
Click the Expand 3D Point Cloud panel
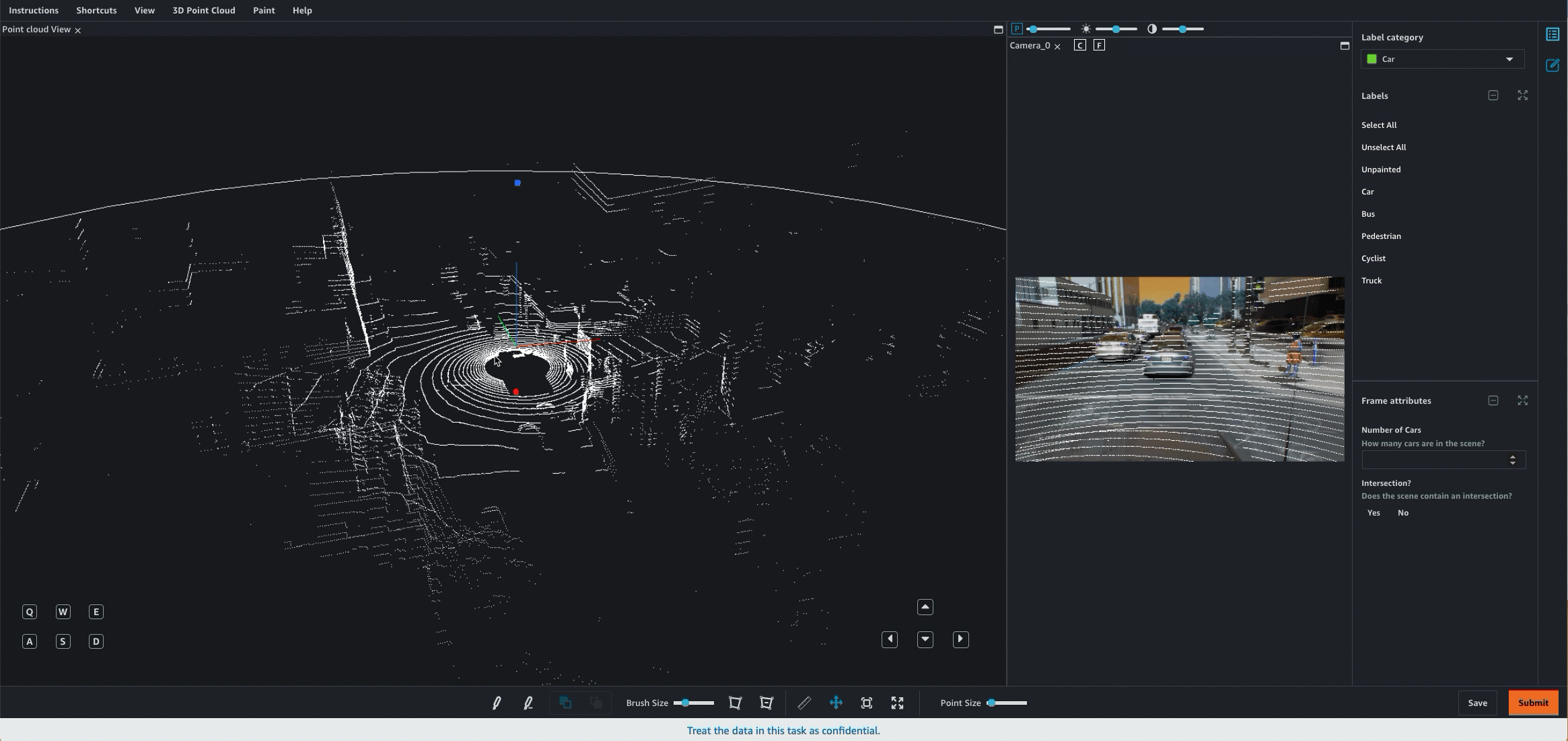(998, 29)
